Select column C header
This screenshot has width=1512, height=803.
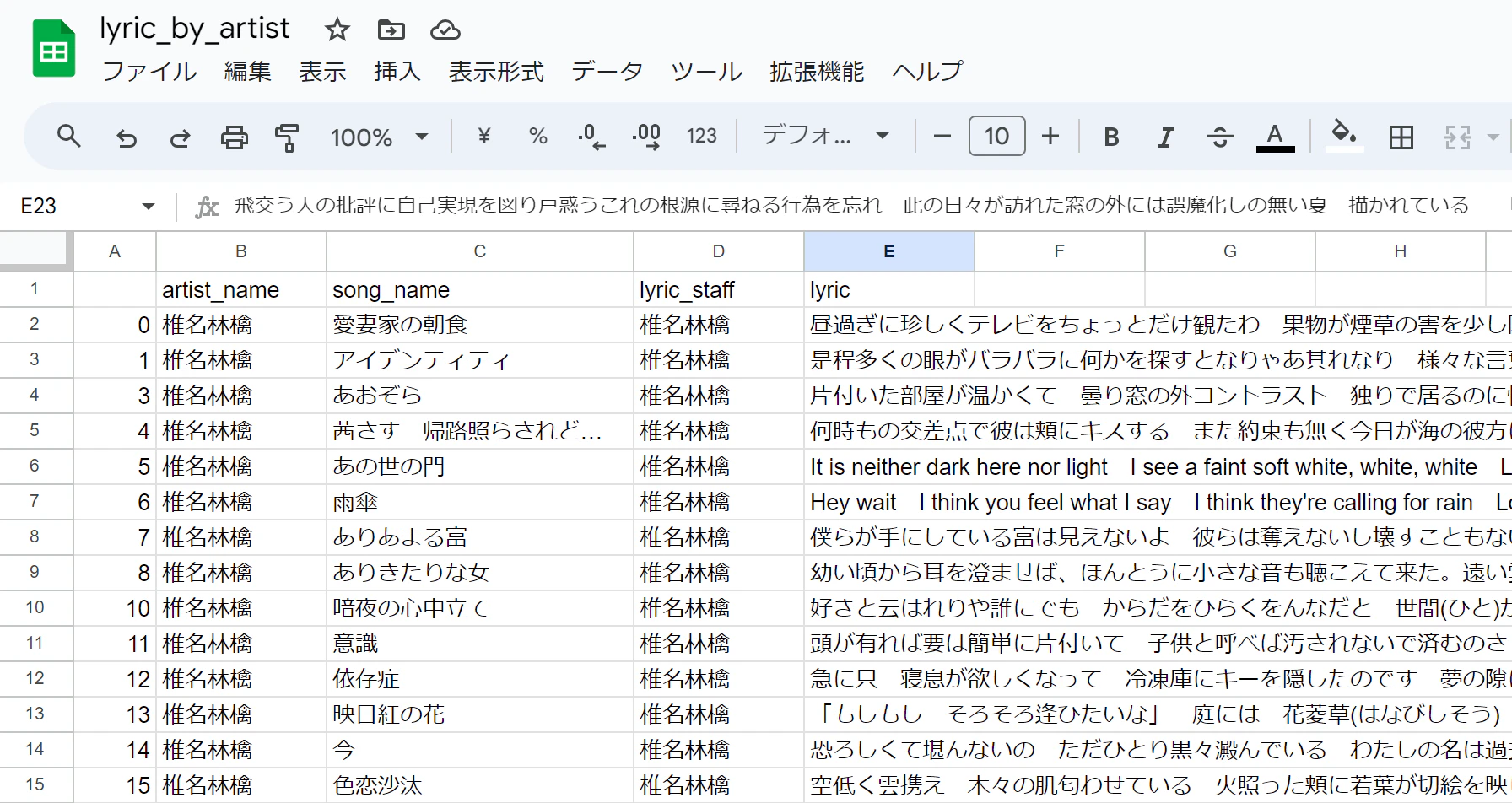coord(480,251)
